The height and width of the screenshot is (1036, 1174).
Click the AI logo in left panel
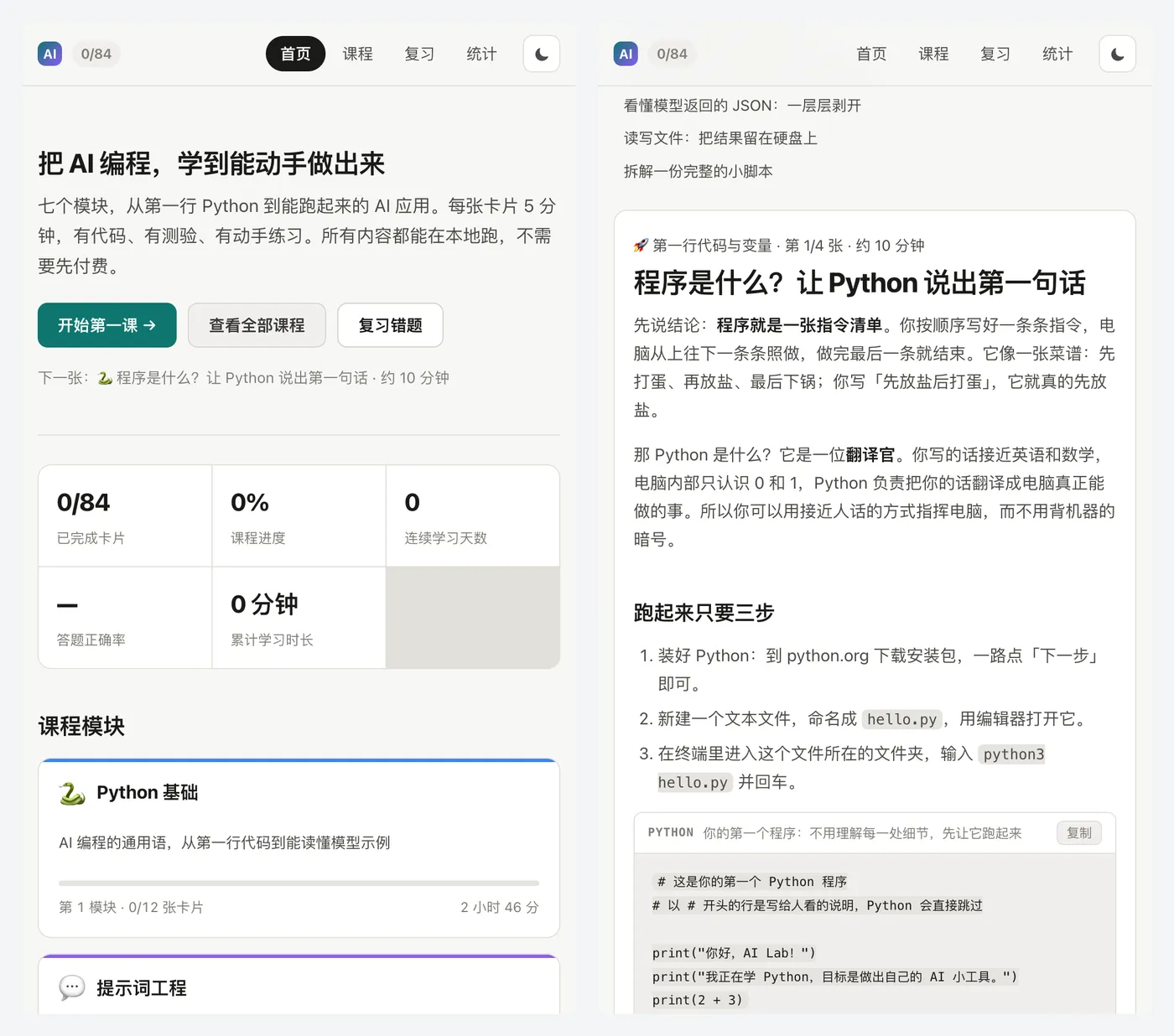(x=49, y=54)
